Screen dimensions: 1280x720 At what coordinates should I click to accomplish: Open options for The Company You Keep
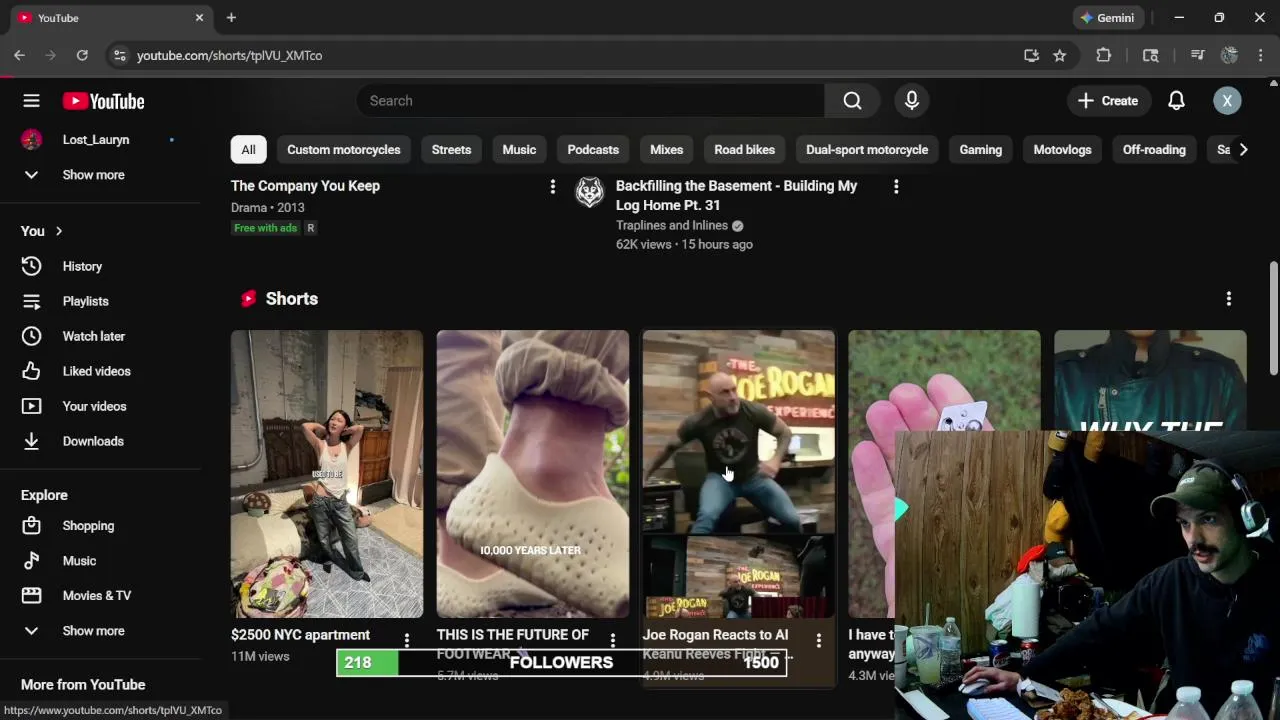(552, 186)
